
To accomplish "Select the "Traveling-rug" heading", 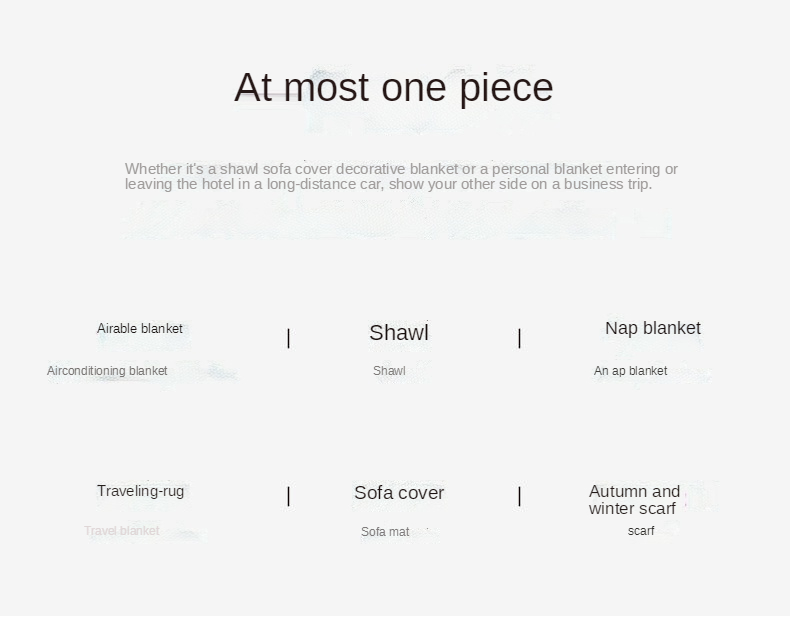I will 140,491.
